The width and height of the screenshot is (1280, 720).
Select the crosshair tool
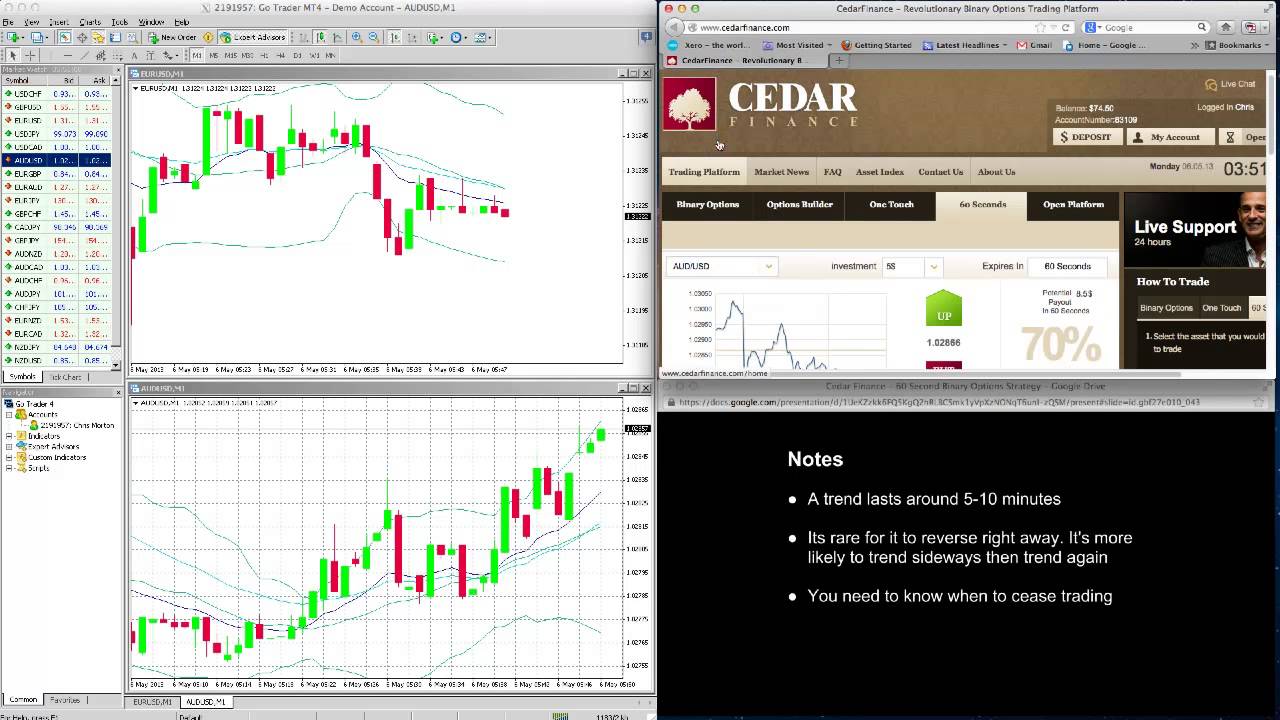click(30, 55)
